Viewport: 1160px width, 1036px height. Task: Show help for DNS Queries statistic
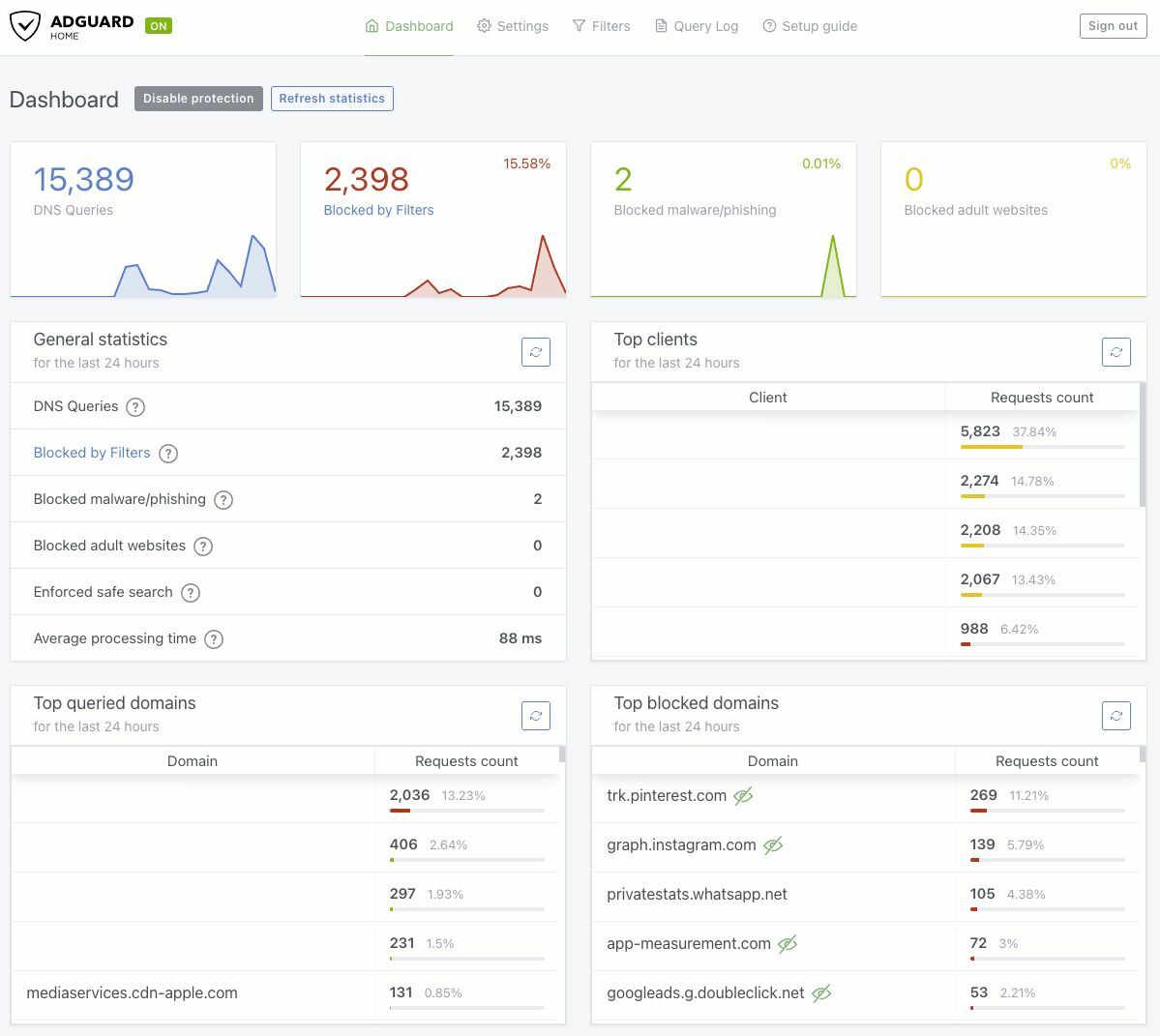135,406
